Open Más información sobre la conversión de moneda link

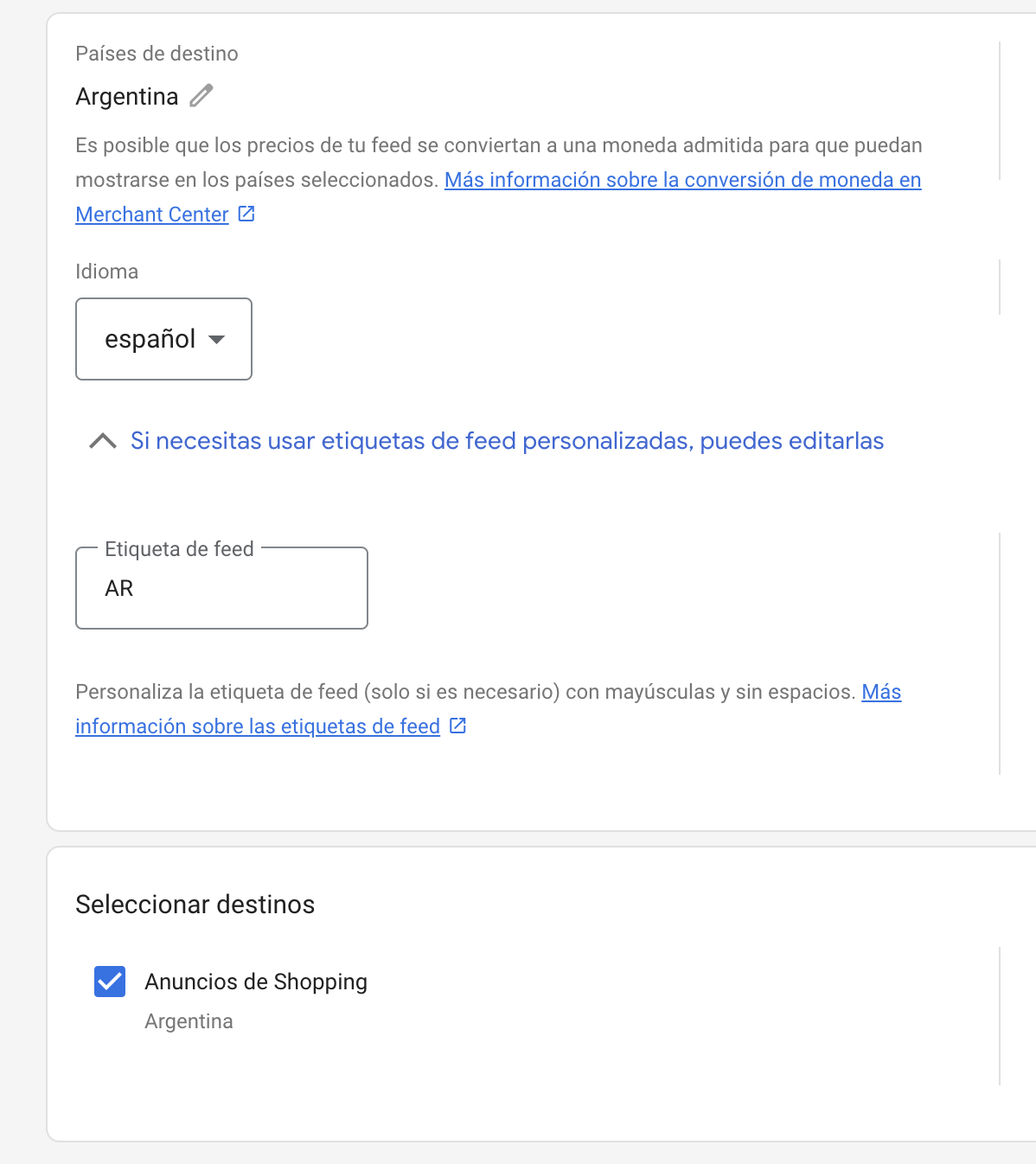pos(683,180)
